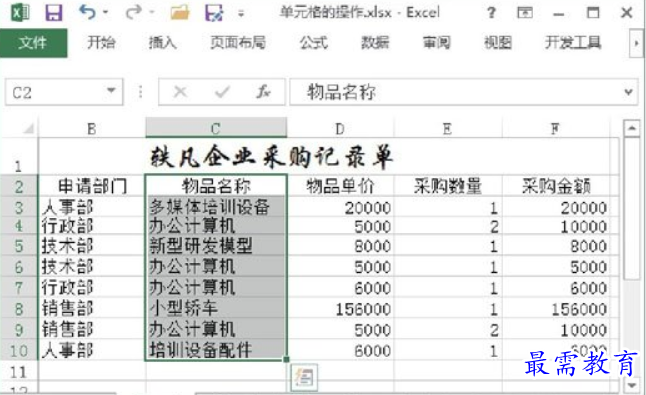This screenshot has width=646, height=395.
Task: Switch to the 开始 ribbon tab
Action: pyautogui.click(x=101, y=42)
